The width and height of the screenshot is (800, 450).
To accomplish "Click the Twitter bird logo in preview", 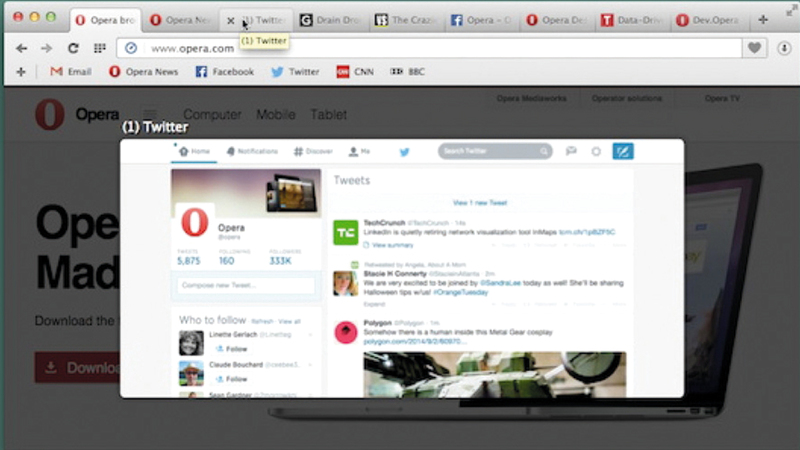I will (405, 152).
